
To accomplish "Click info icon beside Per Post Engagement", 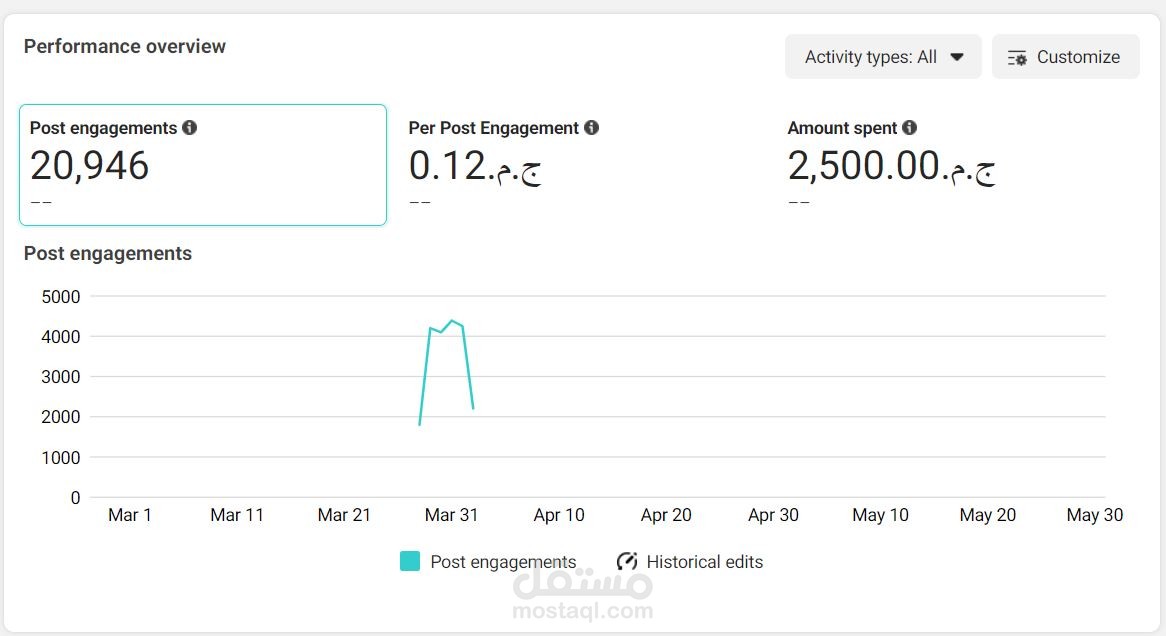I will (591, 128).
